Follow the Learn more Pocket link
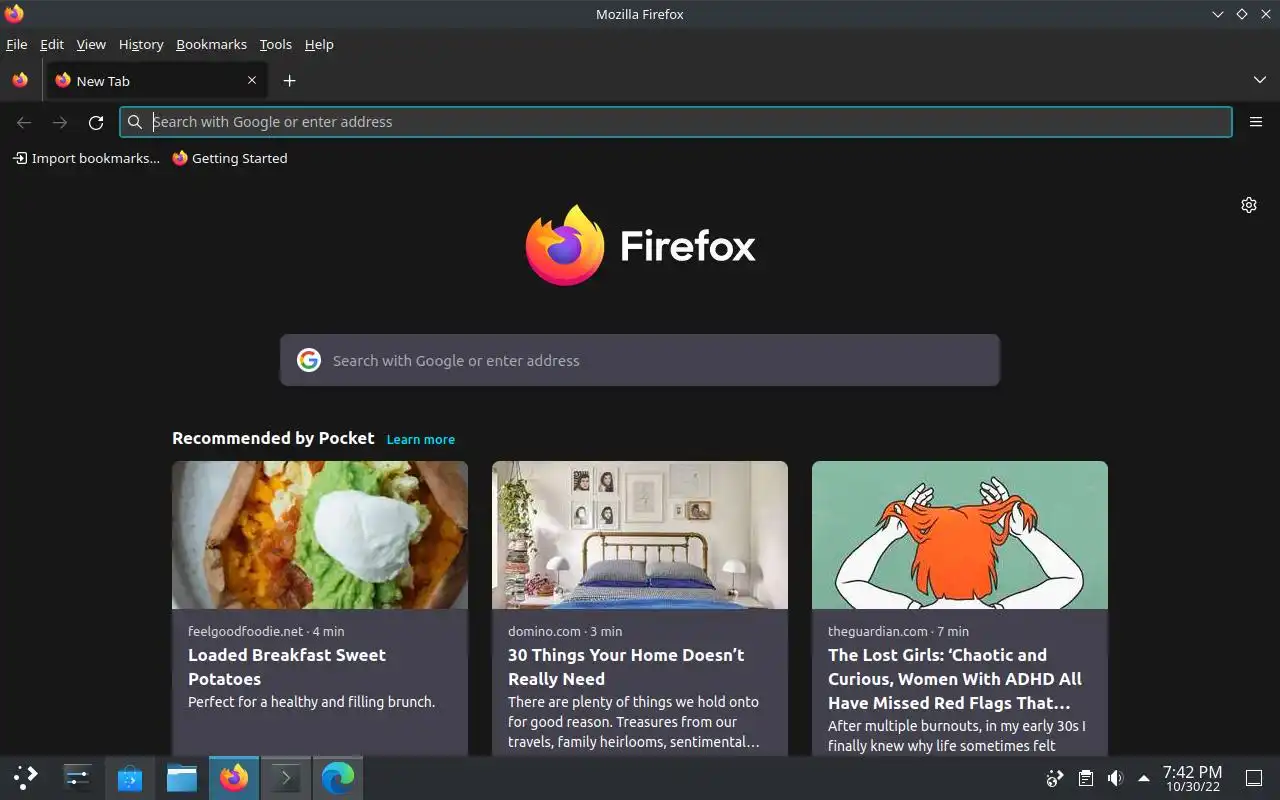Screen dimensions: 1280x800 [x=421, y=439]
